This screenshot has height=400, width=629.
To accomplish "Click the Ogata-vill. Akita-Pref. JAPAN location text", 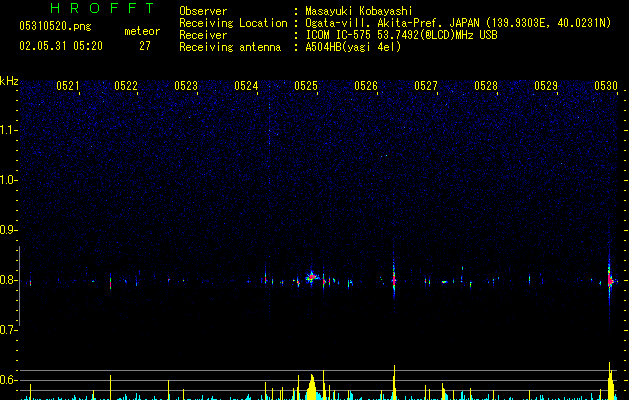I will pos(458,23).
